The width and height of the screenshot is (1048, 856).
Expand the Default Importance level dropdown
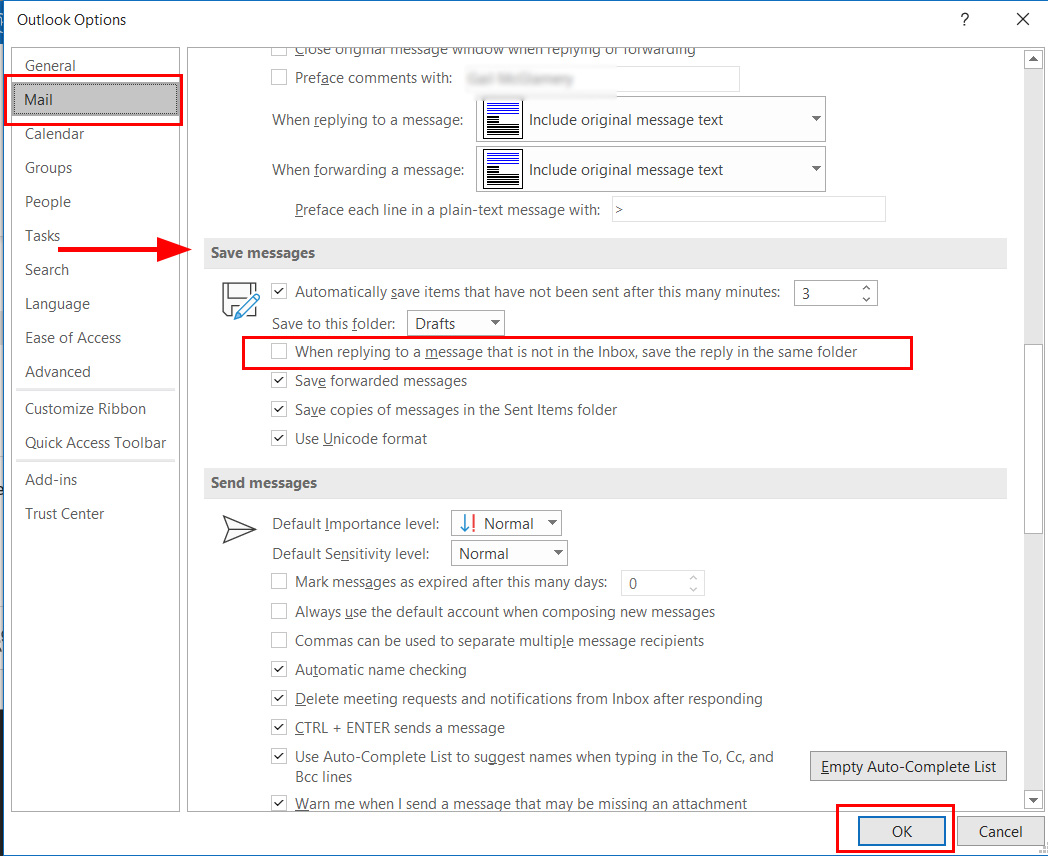(507, 523)
